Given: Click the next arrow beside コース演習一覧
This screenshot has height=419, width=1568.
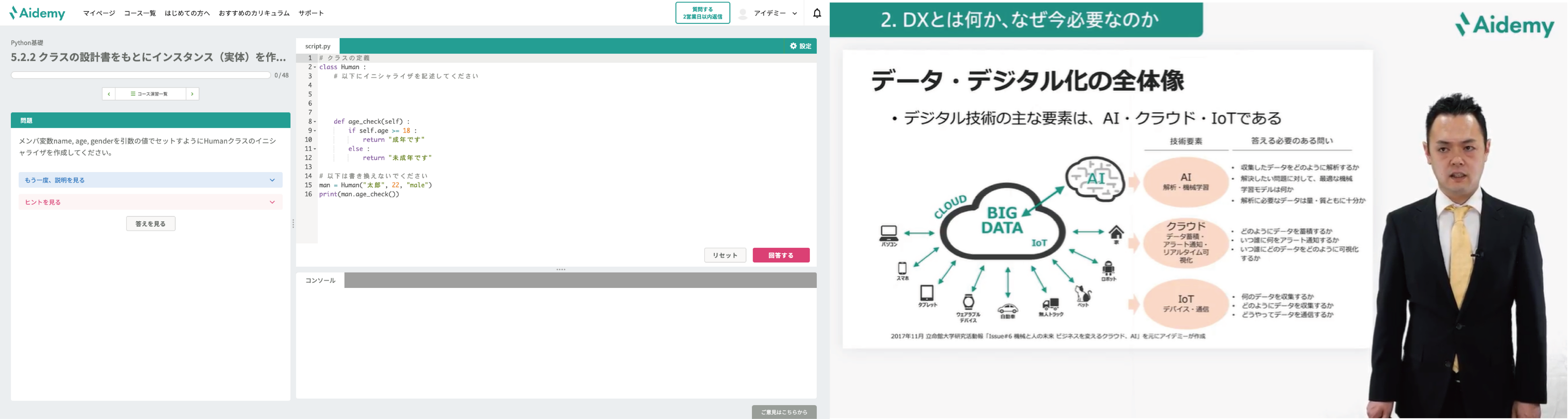Looking at the screenshot, I should click(193, 94).
